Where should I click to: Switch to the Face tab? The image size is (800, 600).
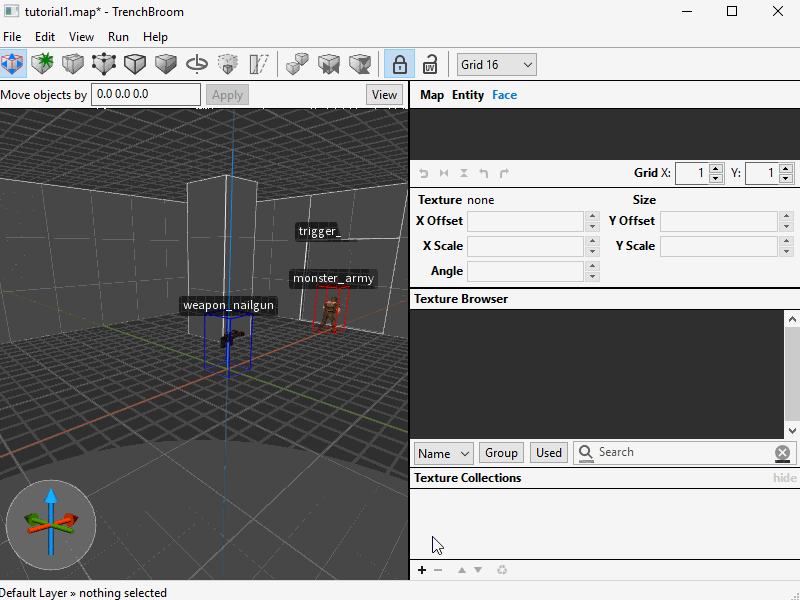(x=505, y=95)
